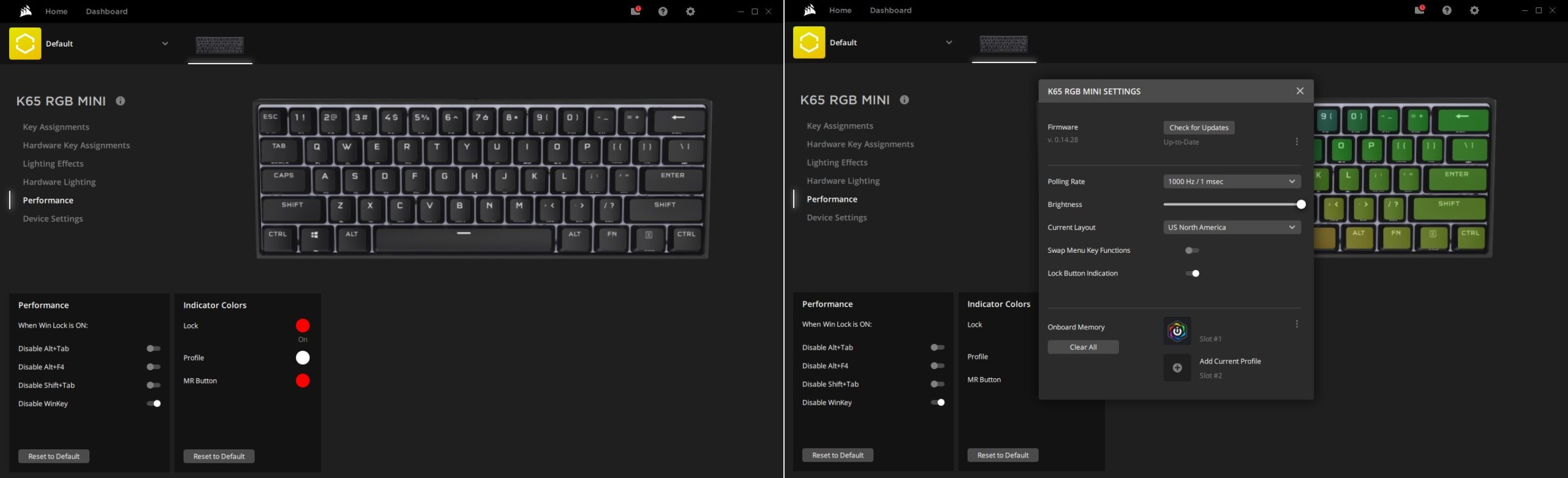Open help question mark in right window

coord(1447,10)
